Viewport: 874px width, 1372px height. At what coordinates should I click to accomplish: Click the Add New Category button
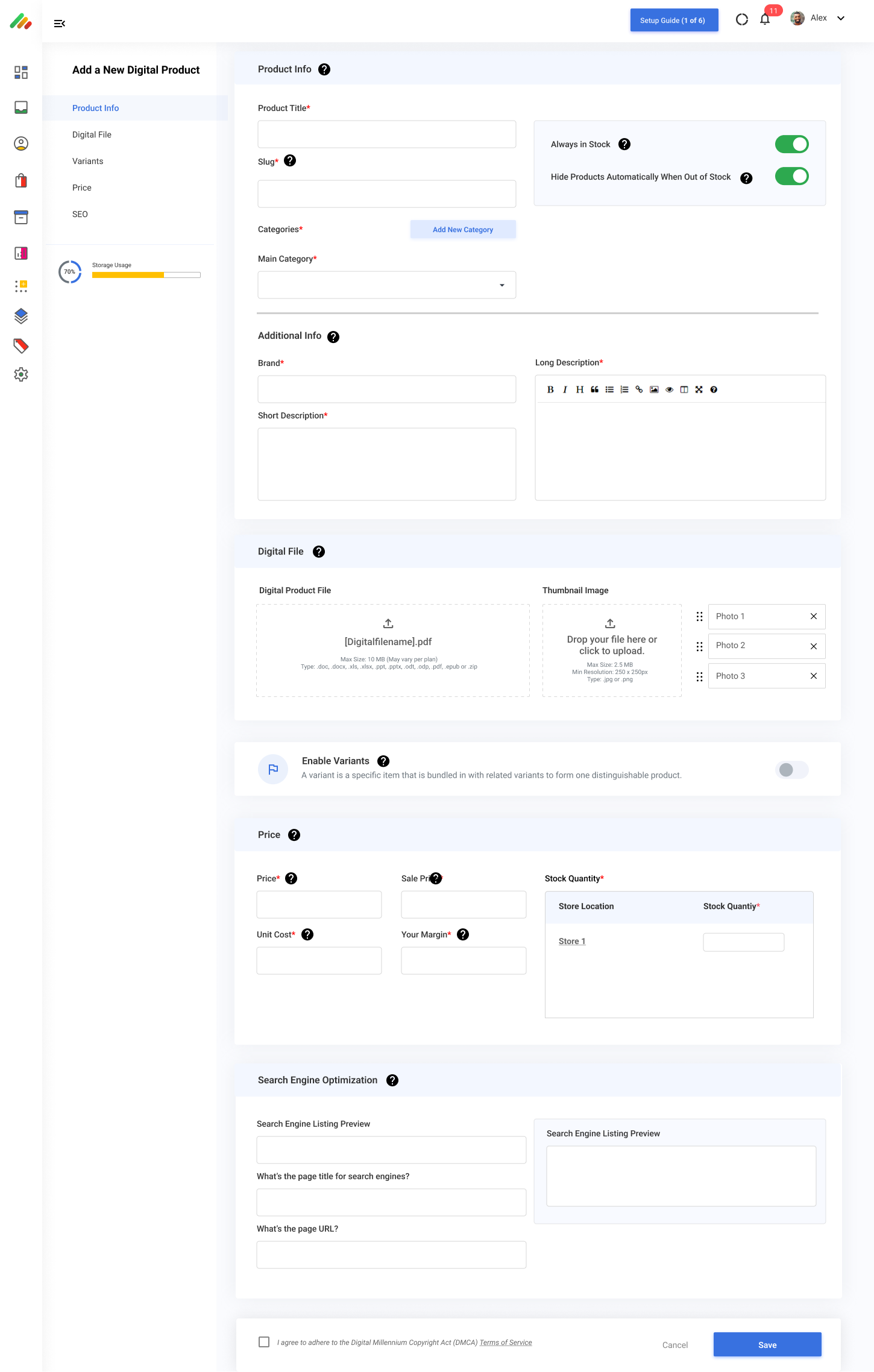[462, 230]
